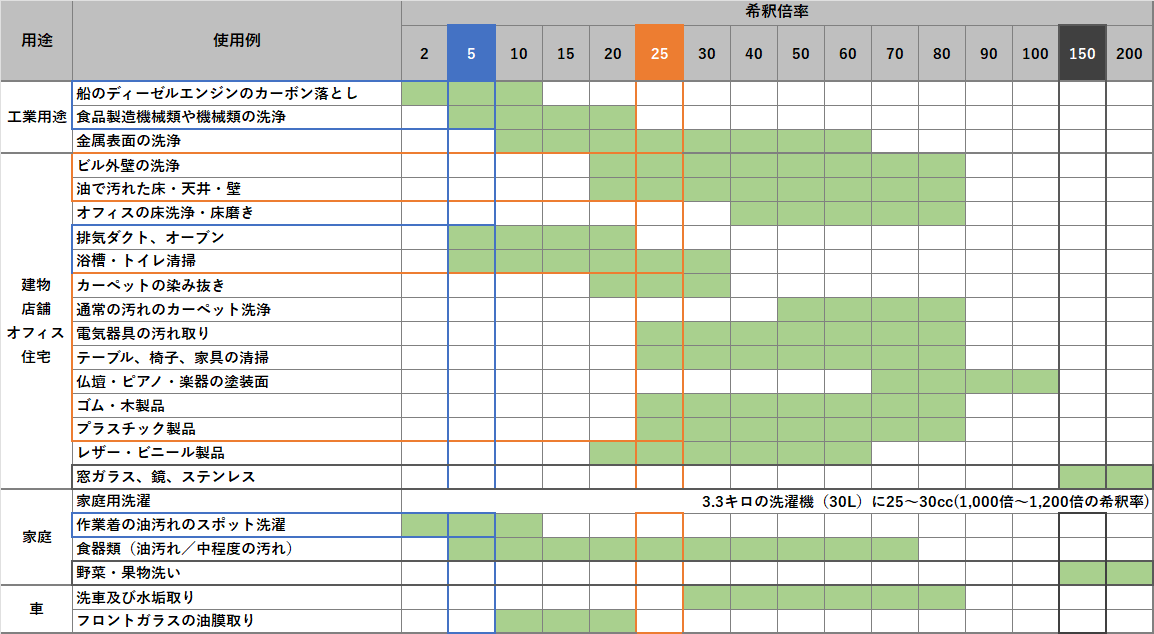The width and height of the screenshot is (1154, 634).
Task: Click the blue dilution header cell 5
Action: click(x=471, y=53)
